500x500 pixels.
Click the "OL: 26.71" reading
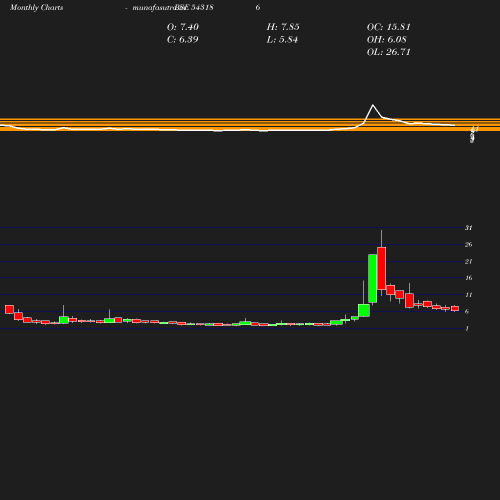coord(388,52)
